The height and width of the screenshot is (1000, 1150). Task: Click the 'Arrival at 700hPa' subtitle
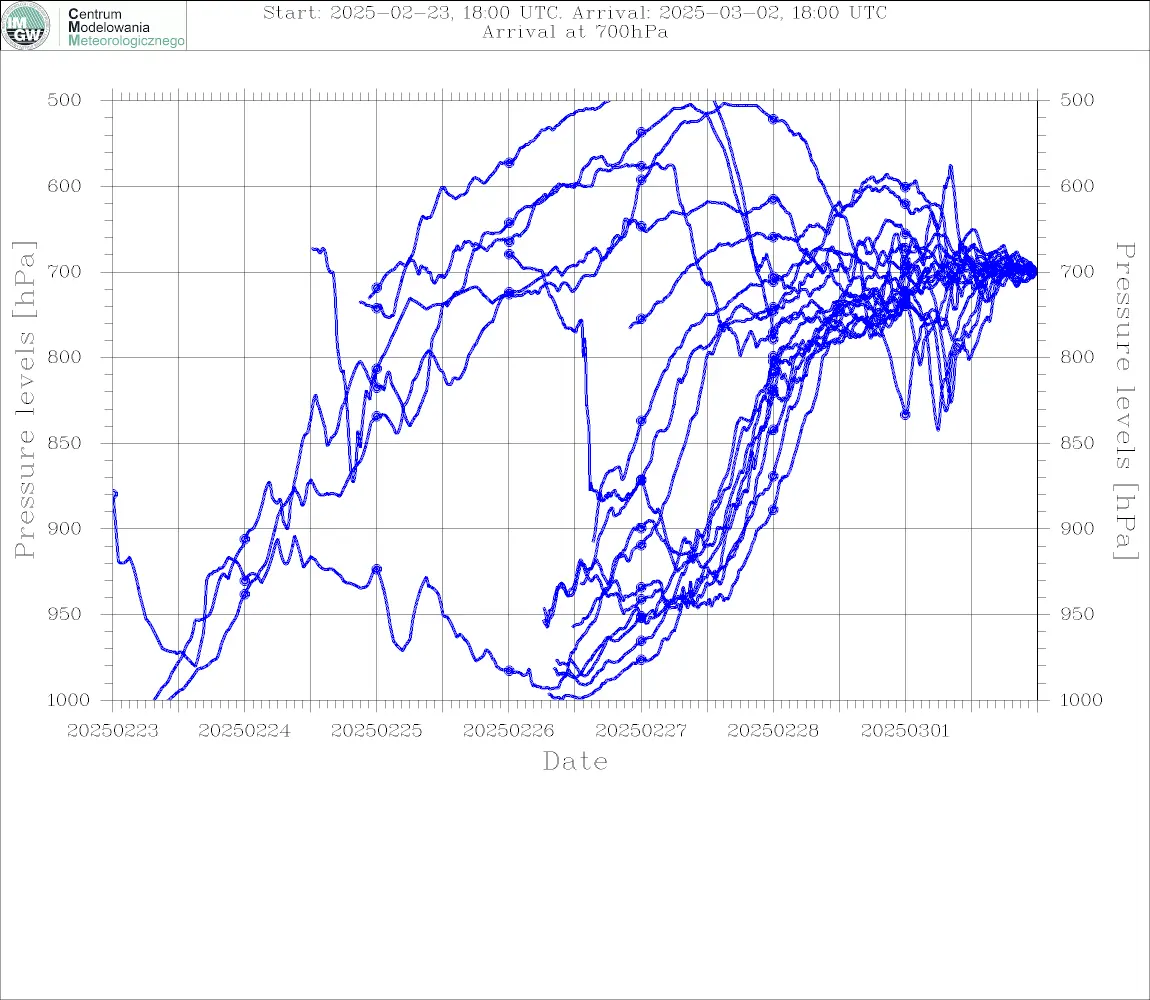575,32
